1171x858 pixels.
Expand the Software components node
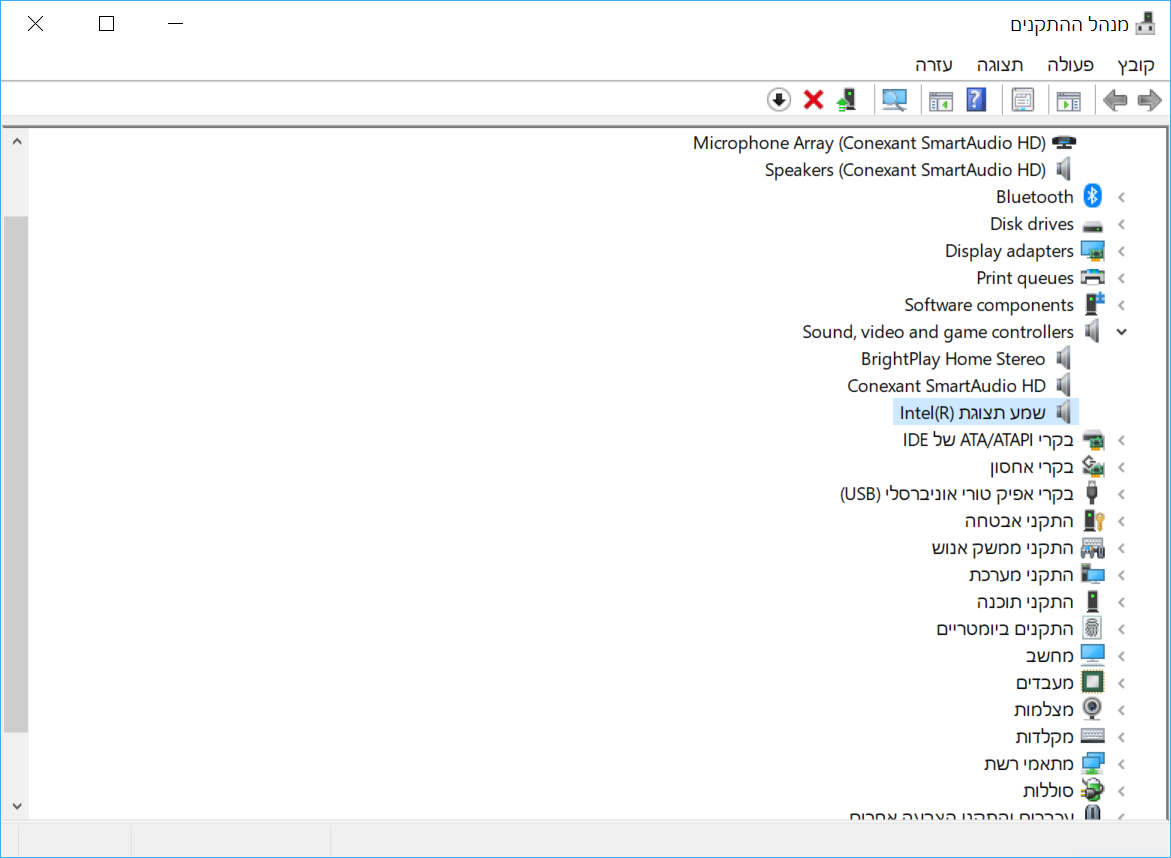coord(1121,305)
